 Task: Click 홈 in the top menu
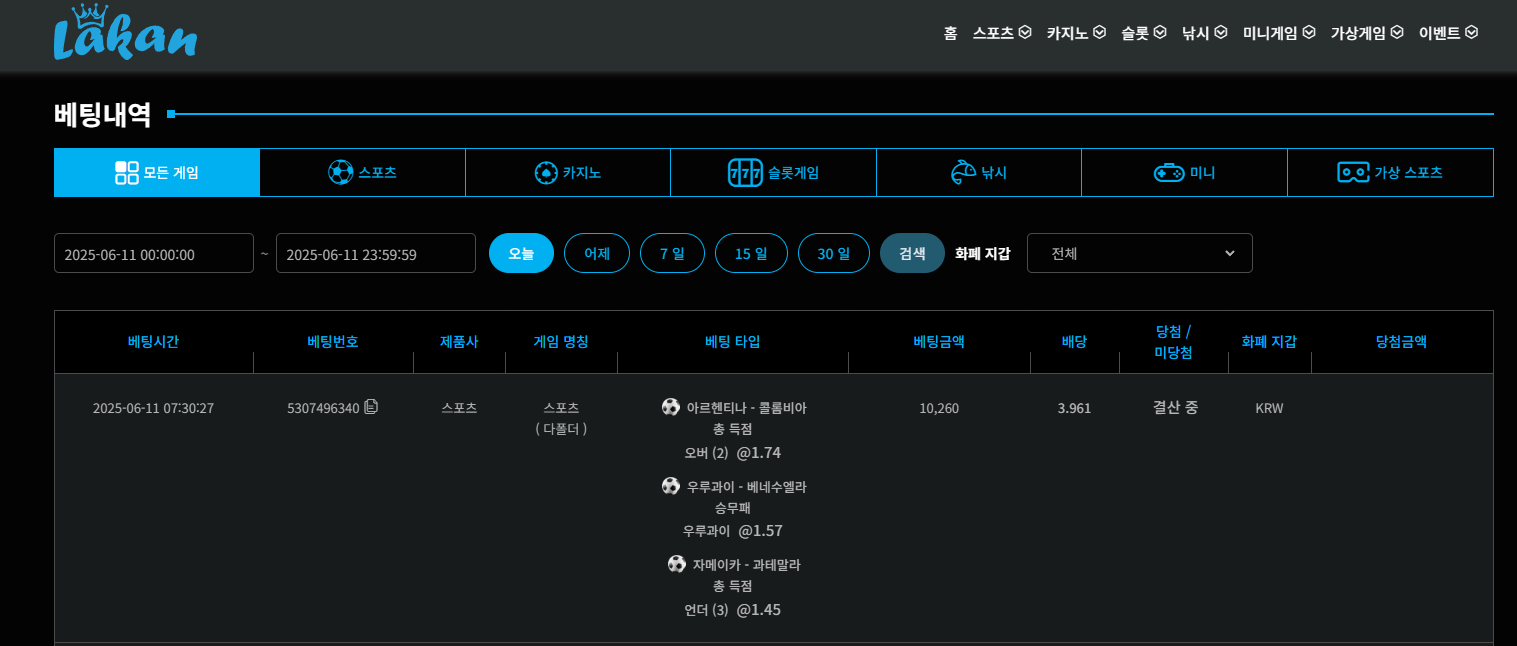[x=950, y=33]
